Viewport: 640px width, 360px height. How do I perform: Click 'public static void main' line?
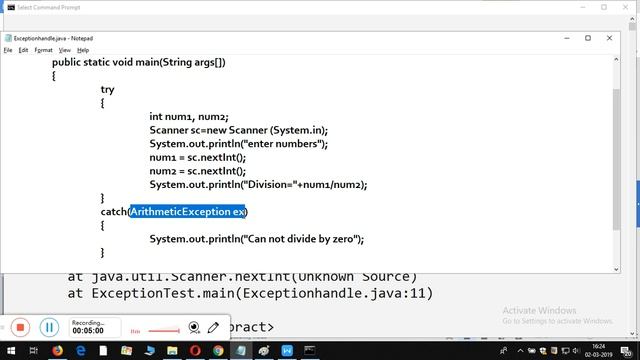coord(138,62)
